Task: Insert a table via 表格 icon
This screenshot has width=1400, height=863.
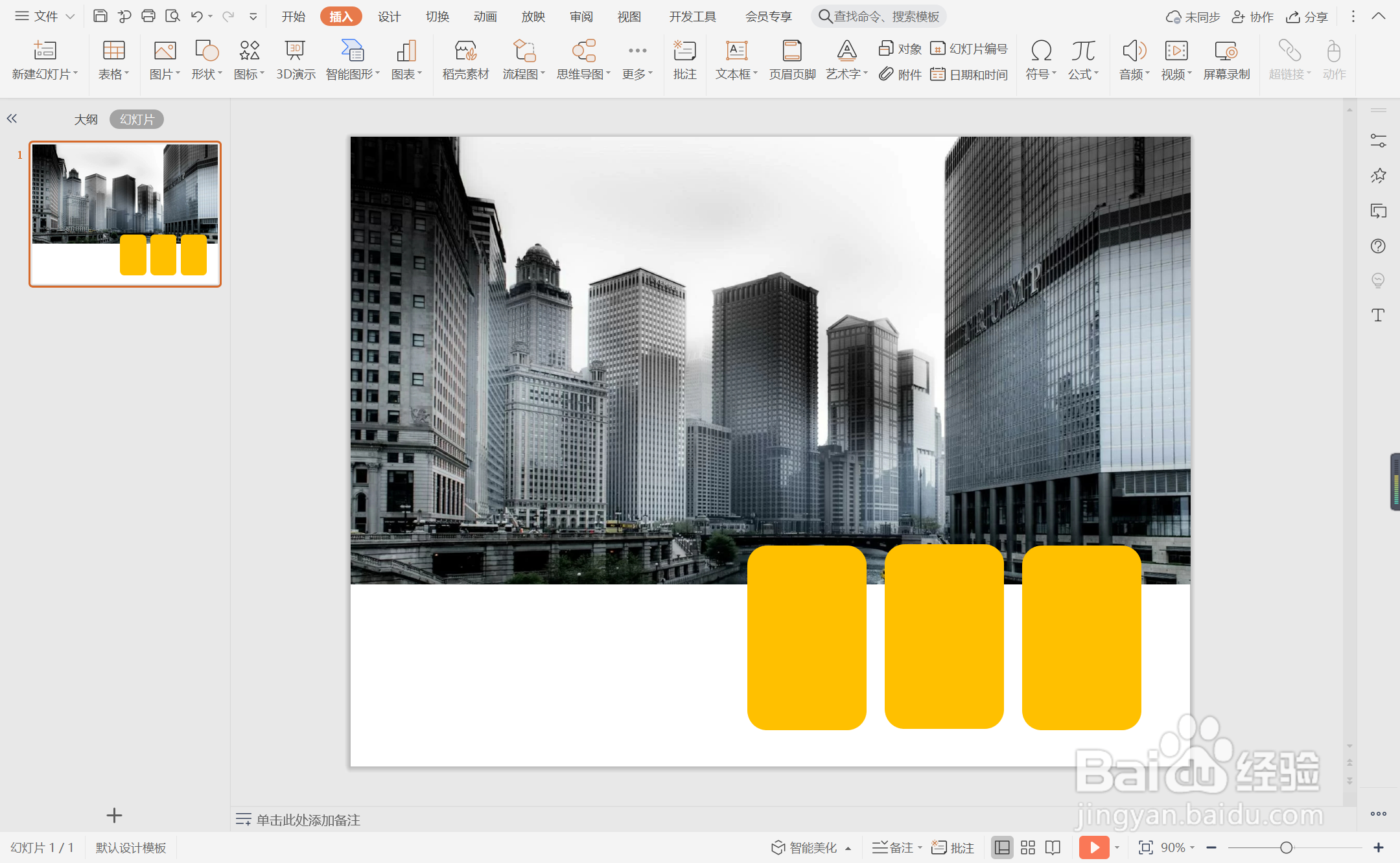Action: point(113,51)
